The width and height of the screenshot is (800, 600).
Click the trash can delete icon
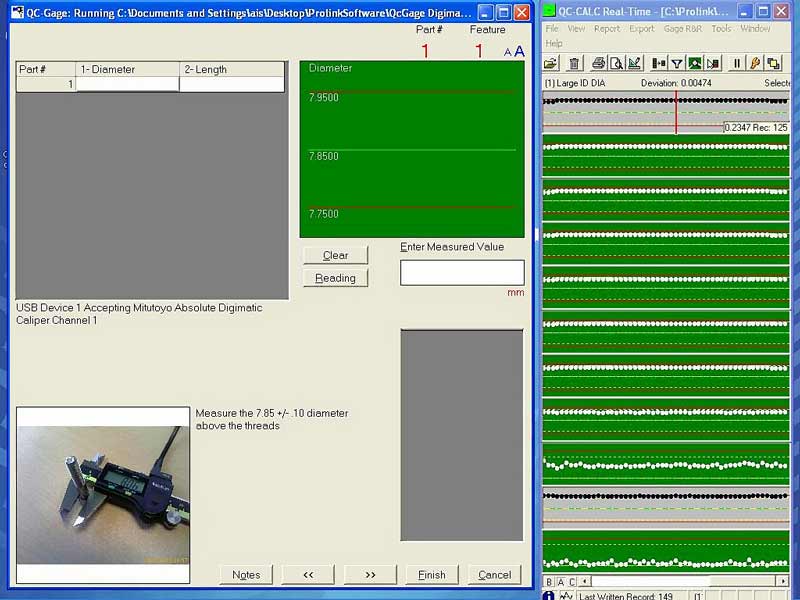point(574,63)
